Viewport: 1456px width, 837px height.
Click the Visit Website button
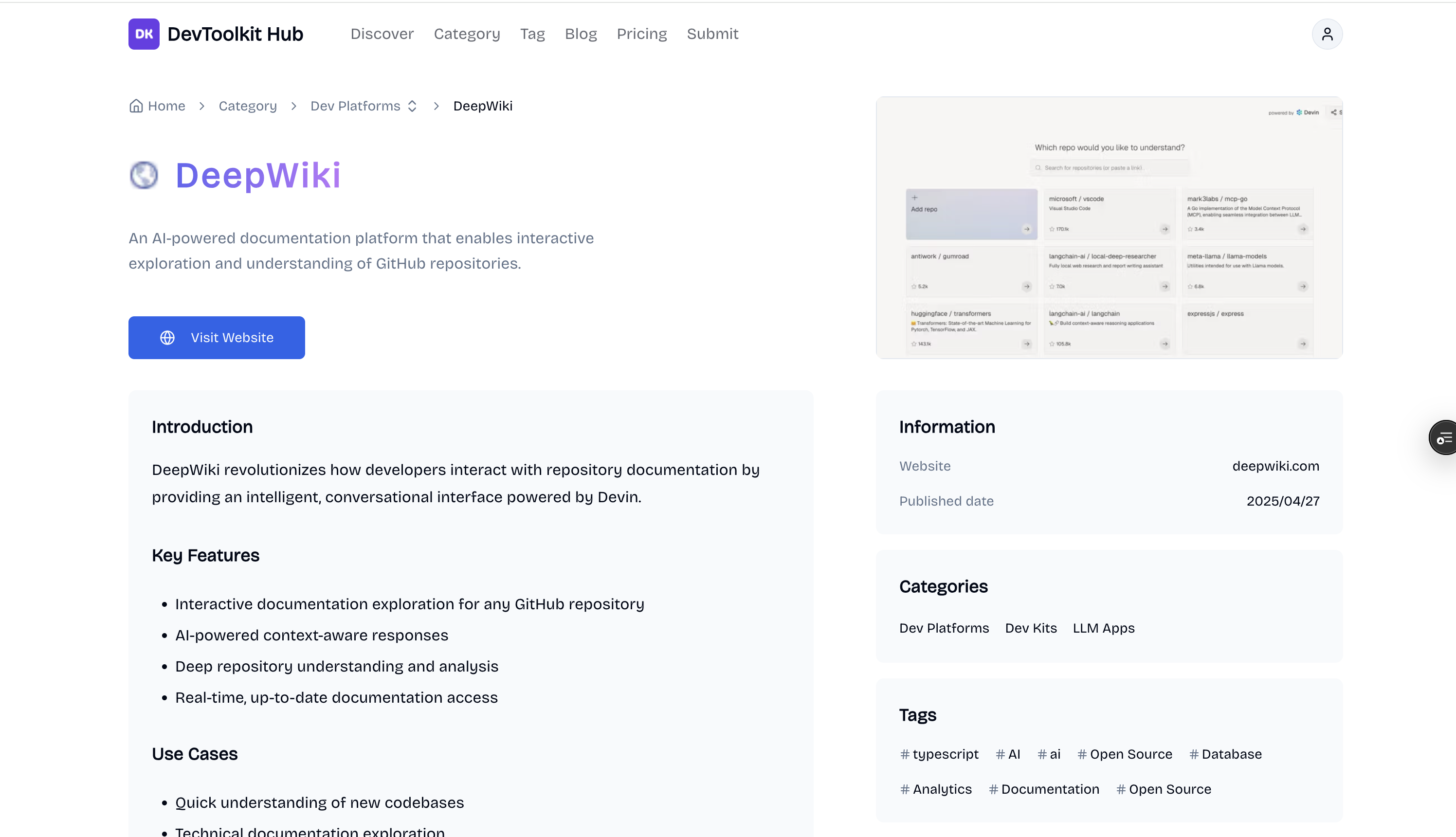tap(217, 337)
